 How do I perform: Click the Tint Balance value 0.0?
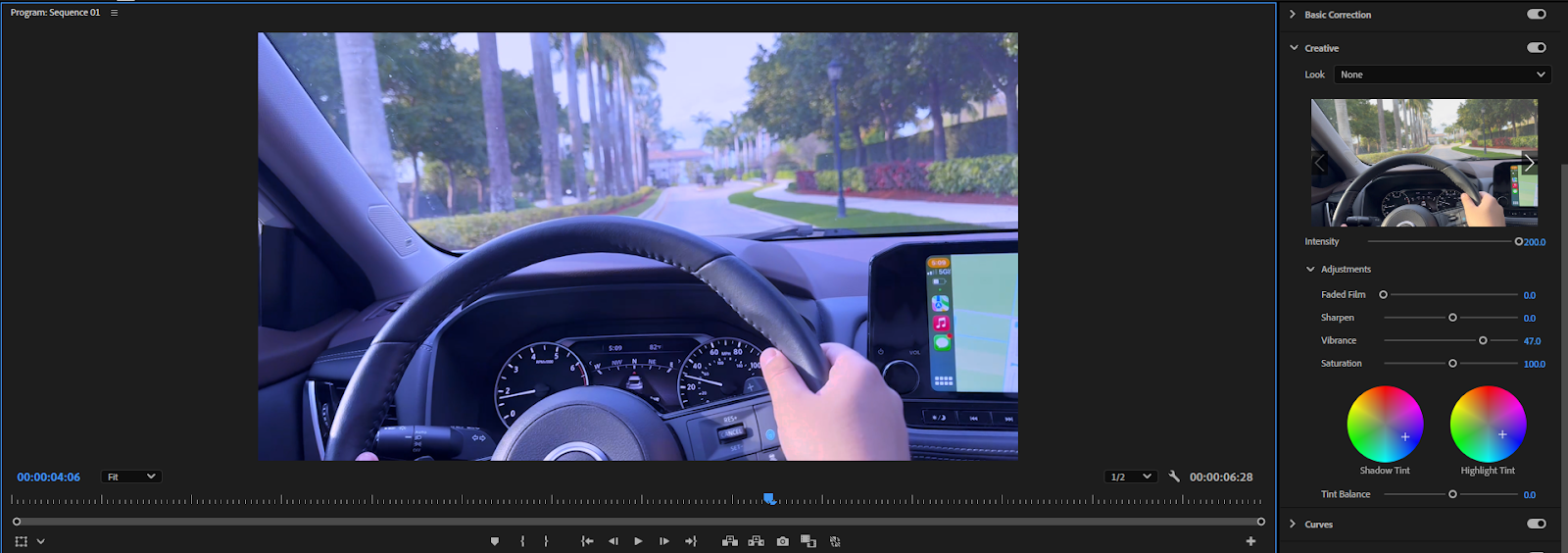(1530, 495)
